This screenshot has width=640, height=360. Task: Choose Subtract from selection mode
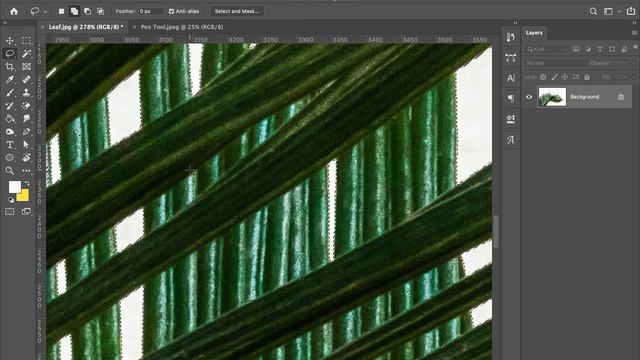[x=87, y=11]
